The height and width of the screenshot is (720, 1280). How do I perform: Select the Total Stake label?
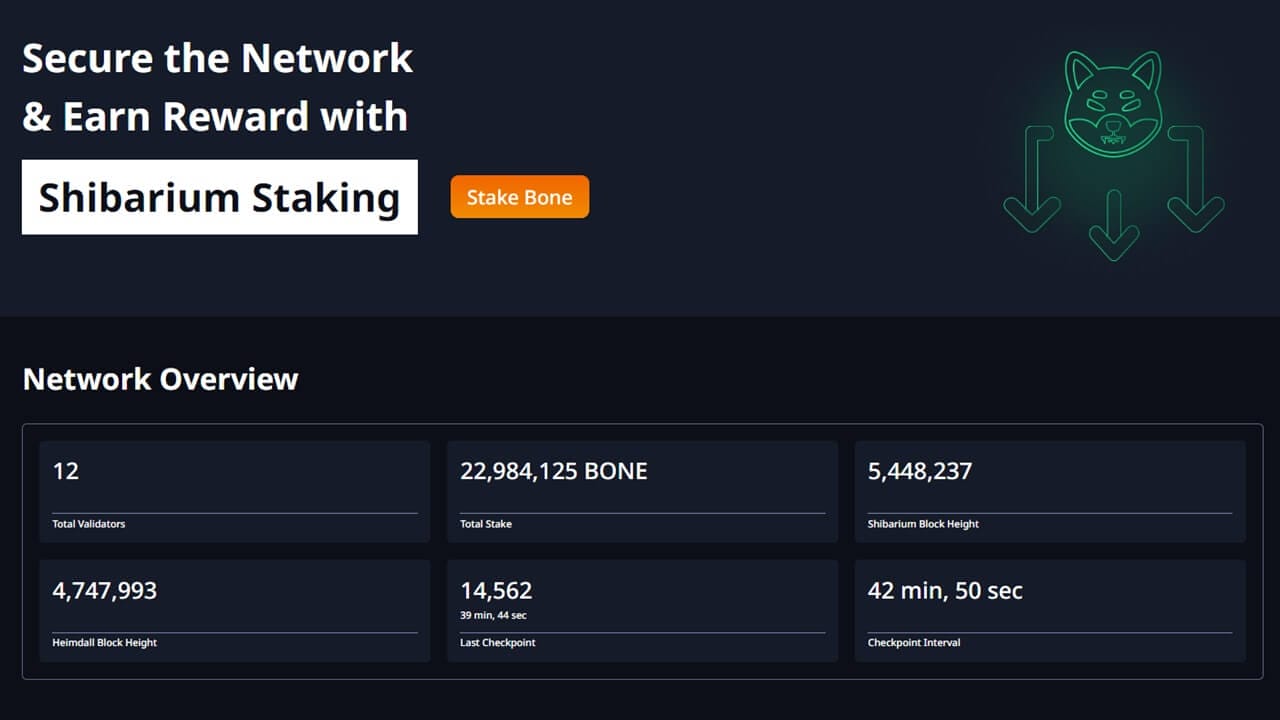tap(486, 524)
